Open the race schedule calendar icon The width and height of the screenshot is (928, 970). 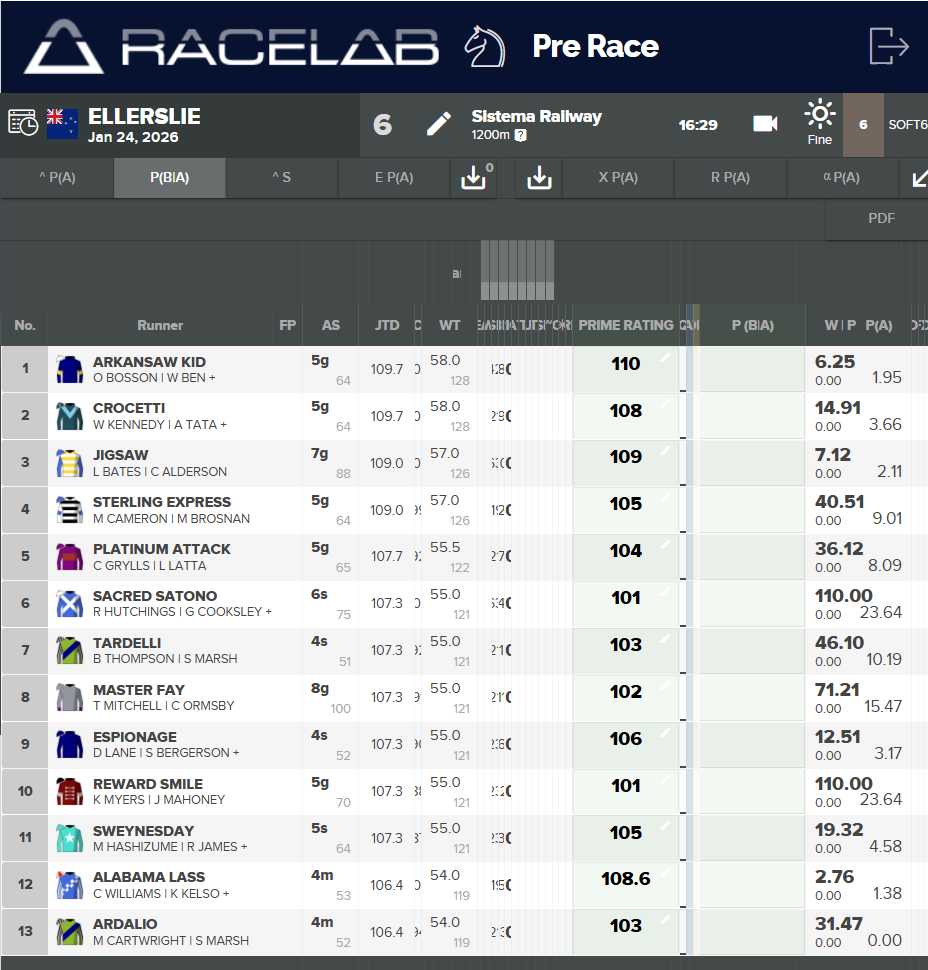click(23, 123)
